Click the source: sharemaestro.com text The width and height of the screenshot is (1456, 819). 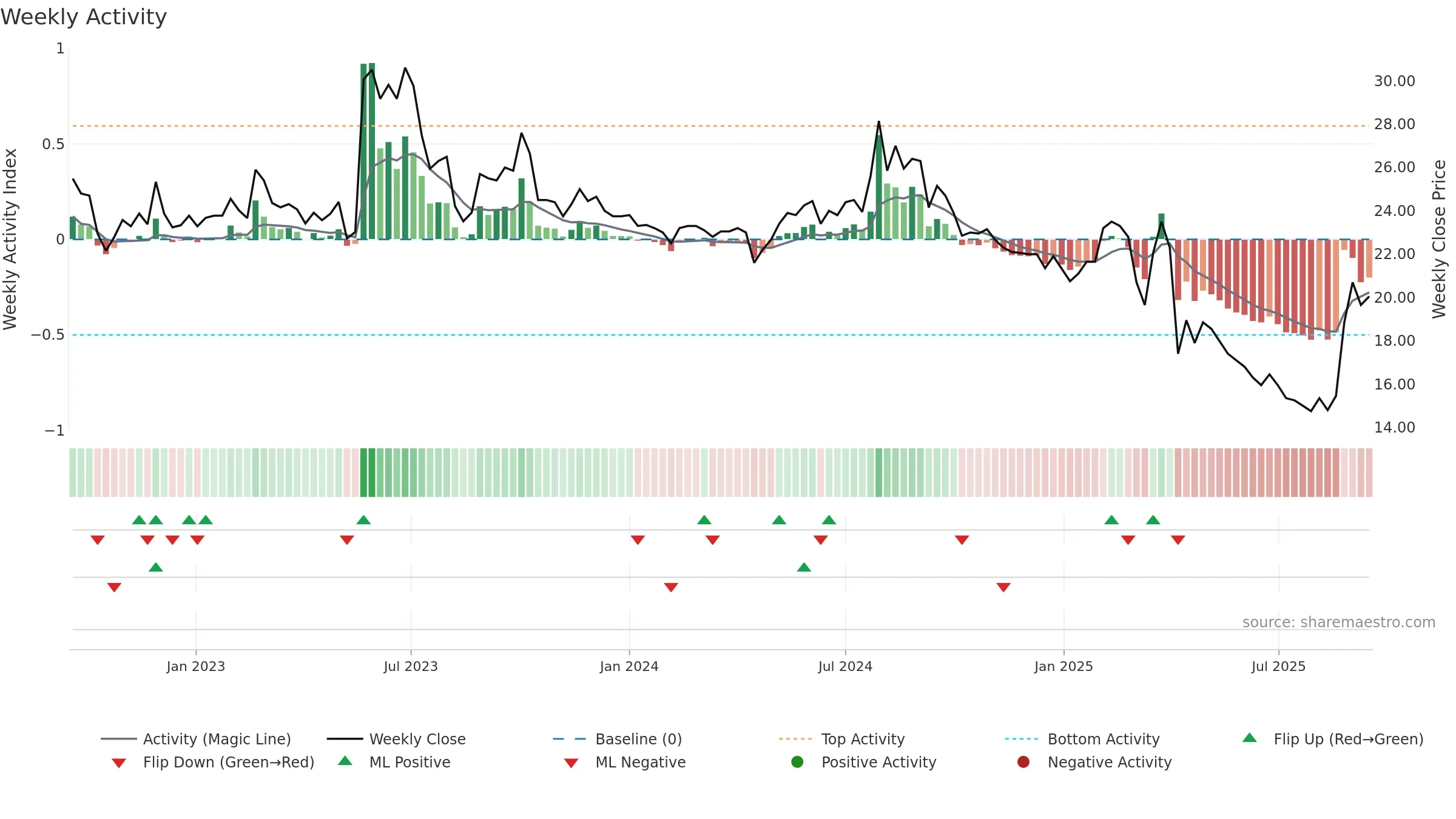pos(1339,622)
